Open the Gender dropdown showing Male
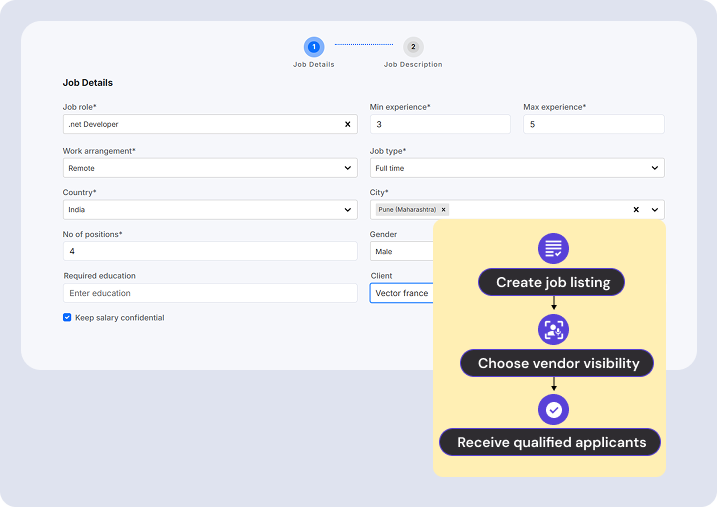Screen dimensions: 717x507 [401, 251]
